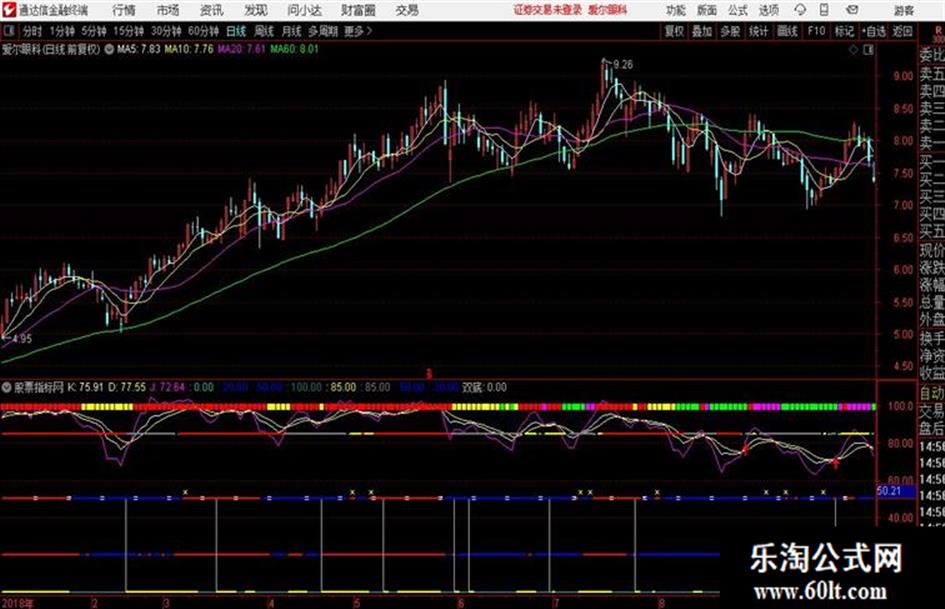Open the 功能 menu

pyautogui.click(x=676, y=10)
